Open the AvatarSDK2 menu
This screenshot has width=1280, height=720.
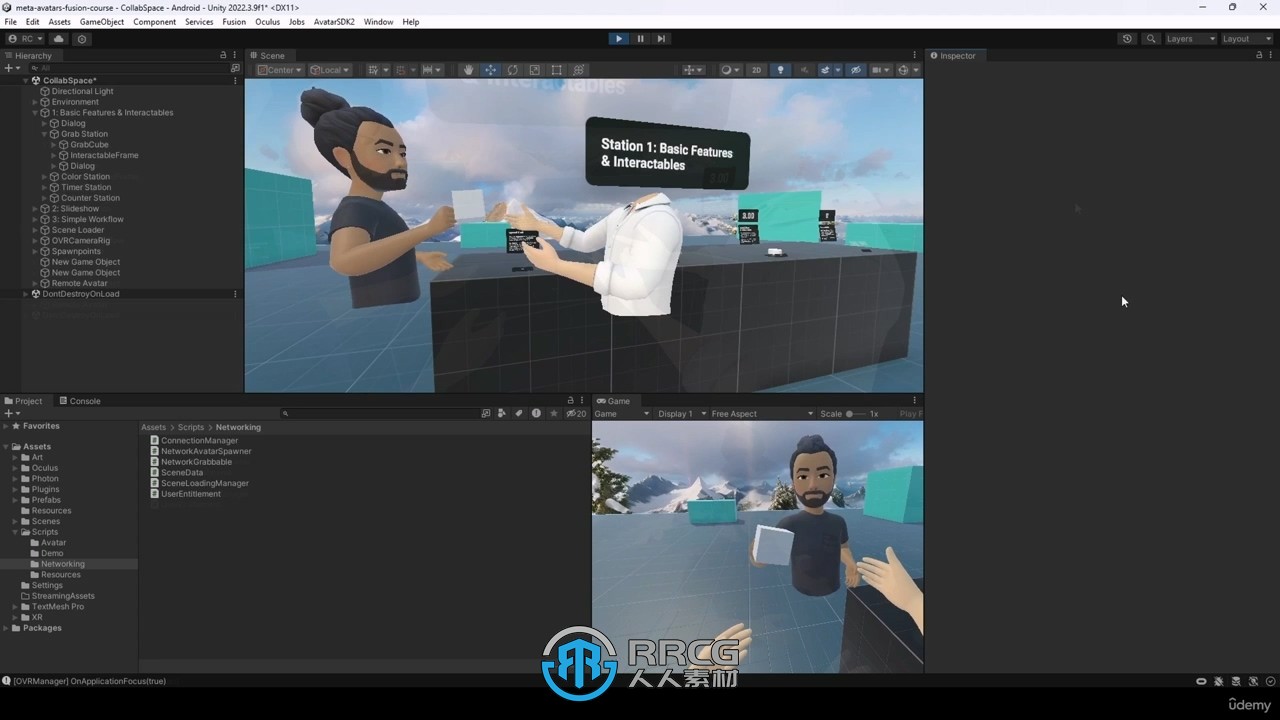coord(334,21)
